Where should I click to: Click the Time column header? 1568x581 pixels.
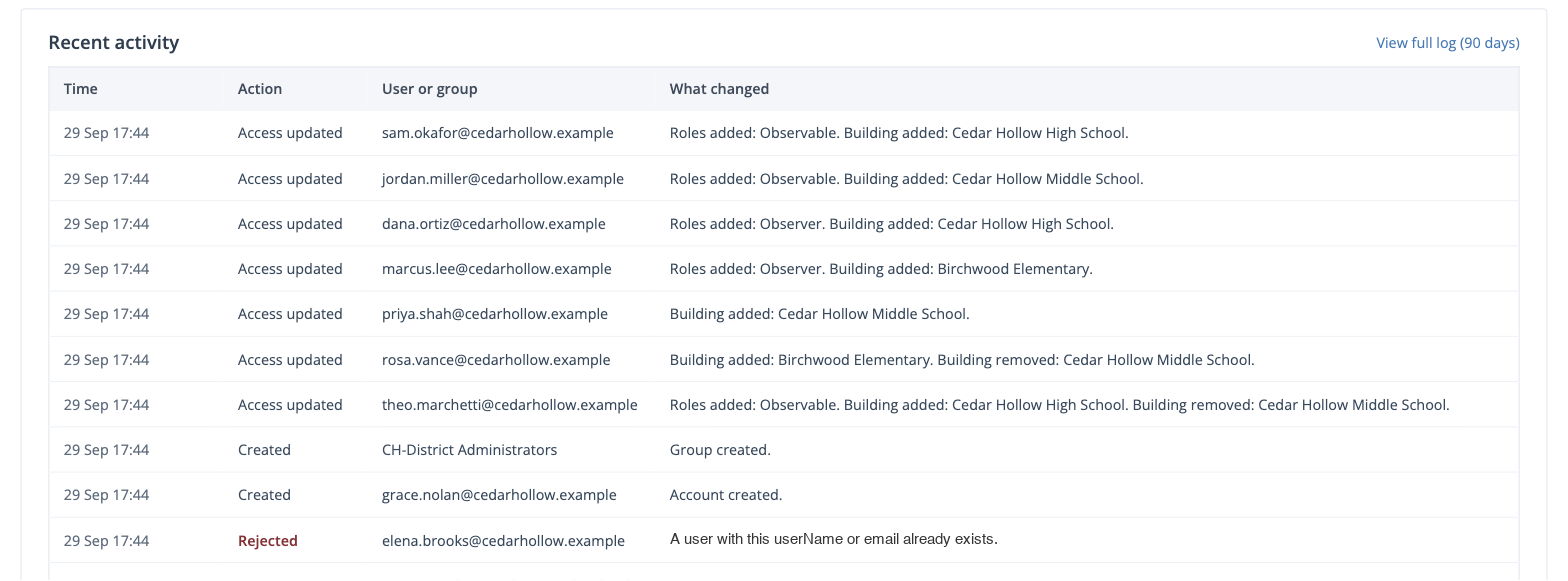click(81, 89)
